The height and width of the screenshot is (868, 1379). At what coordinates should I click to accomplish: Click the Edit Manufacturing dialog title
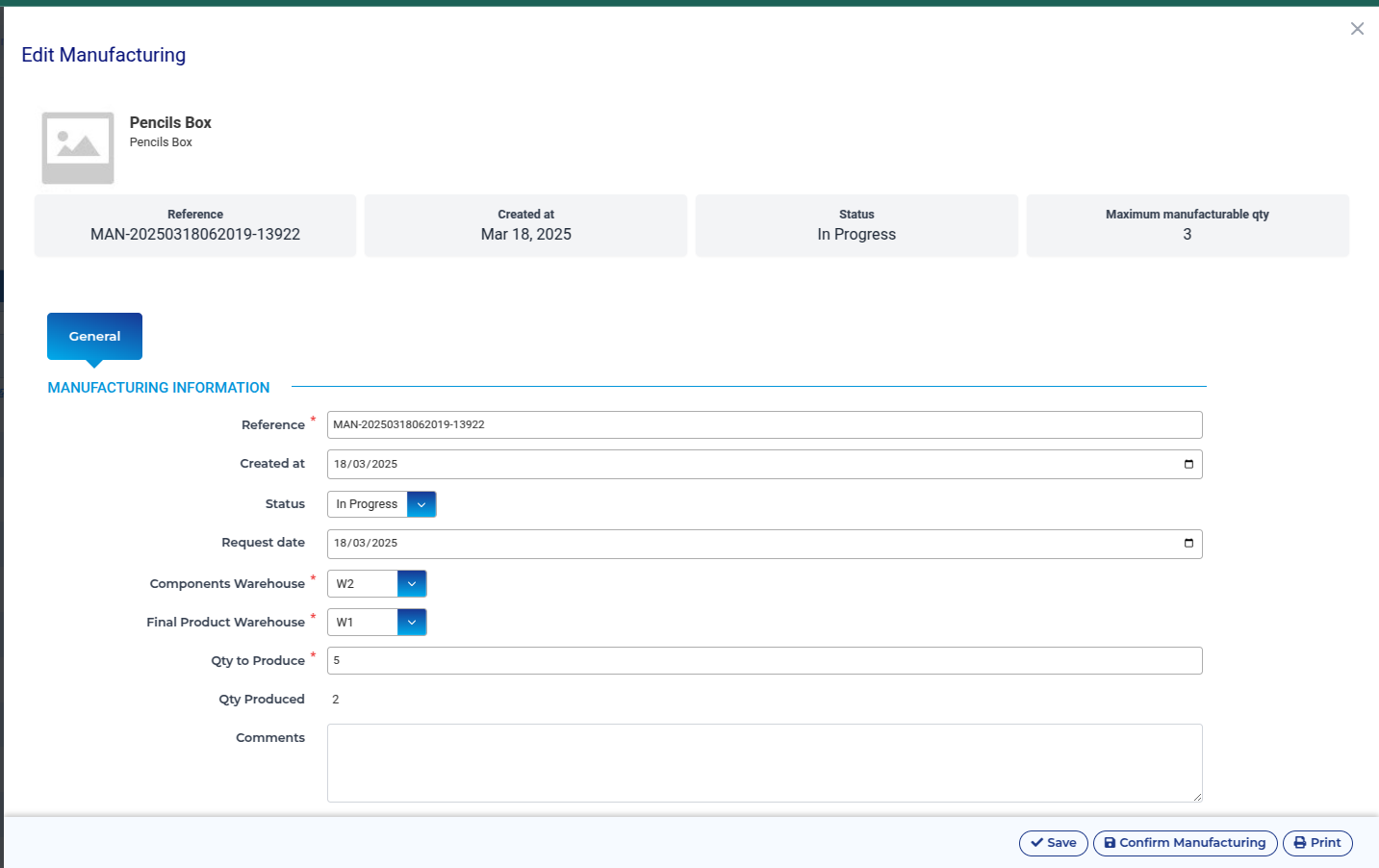click(x=104, y=55)
